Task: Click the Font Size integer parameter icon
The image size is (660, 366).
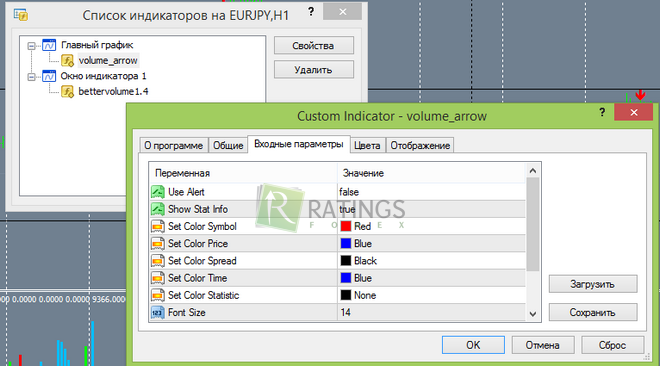Action: (158, 313)
